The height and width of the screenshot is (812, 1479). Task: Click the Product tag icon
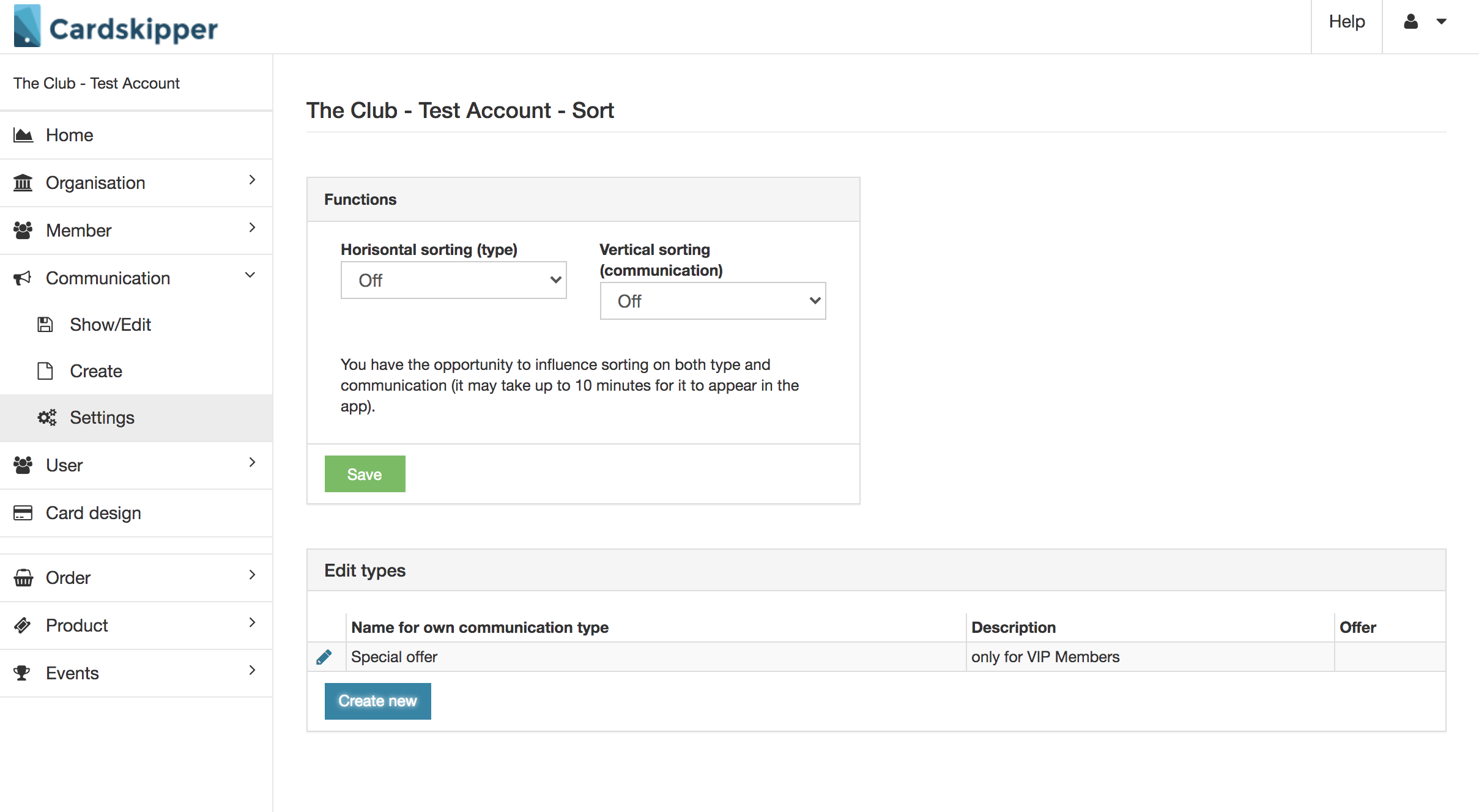click(23, 626)
